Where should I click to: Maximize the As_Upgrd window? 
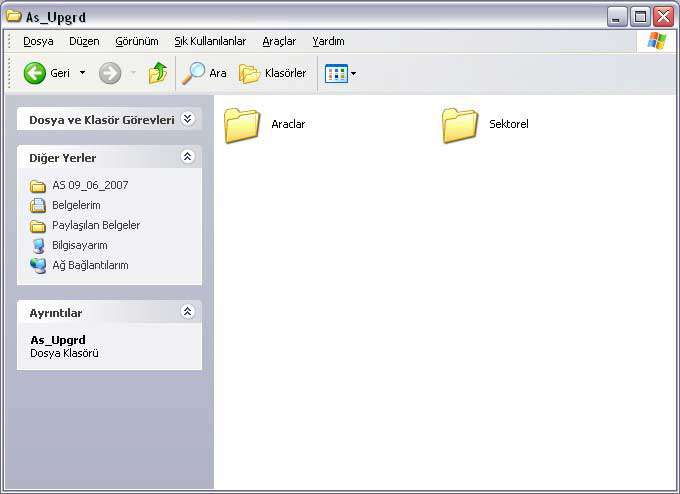pos(640,17)
